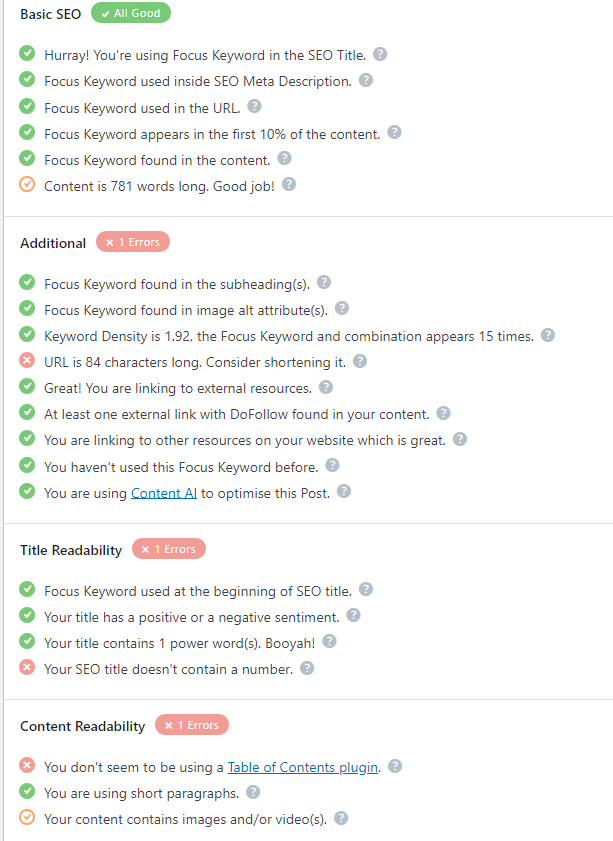Viewport: 613px width, 841px height.
Task: Open help for content word count check
Action: (x=289, y=184)
